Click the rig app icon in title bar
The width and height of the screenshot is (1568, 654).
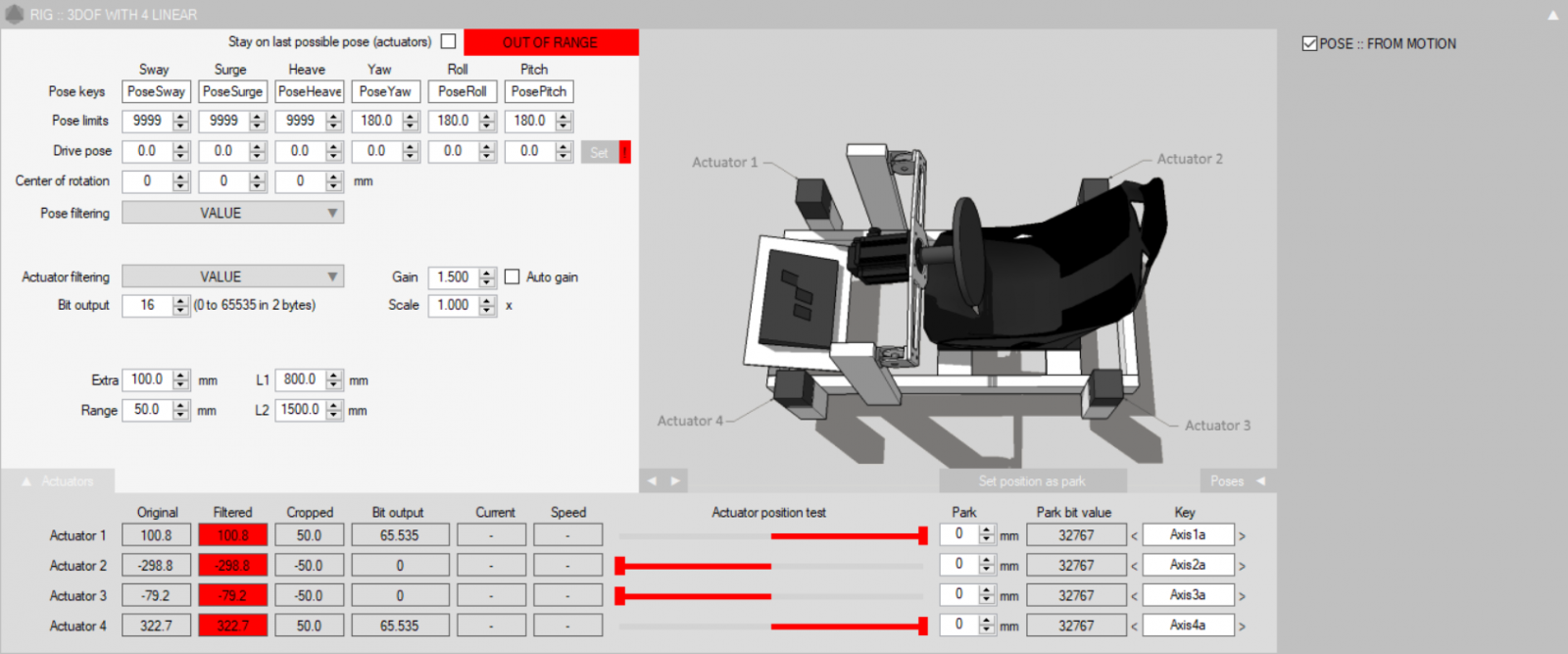(14, 14)
